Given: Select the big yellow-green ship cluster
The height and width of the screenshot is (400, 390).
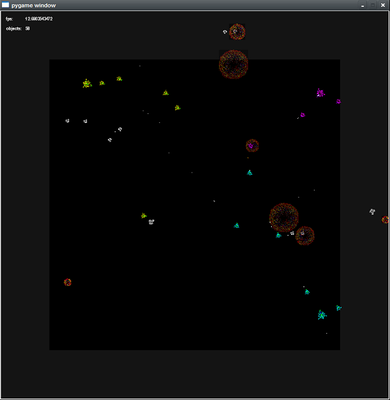Looking at the screenshot, I should click(87, 83).
